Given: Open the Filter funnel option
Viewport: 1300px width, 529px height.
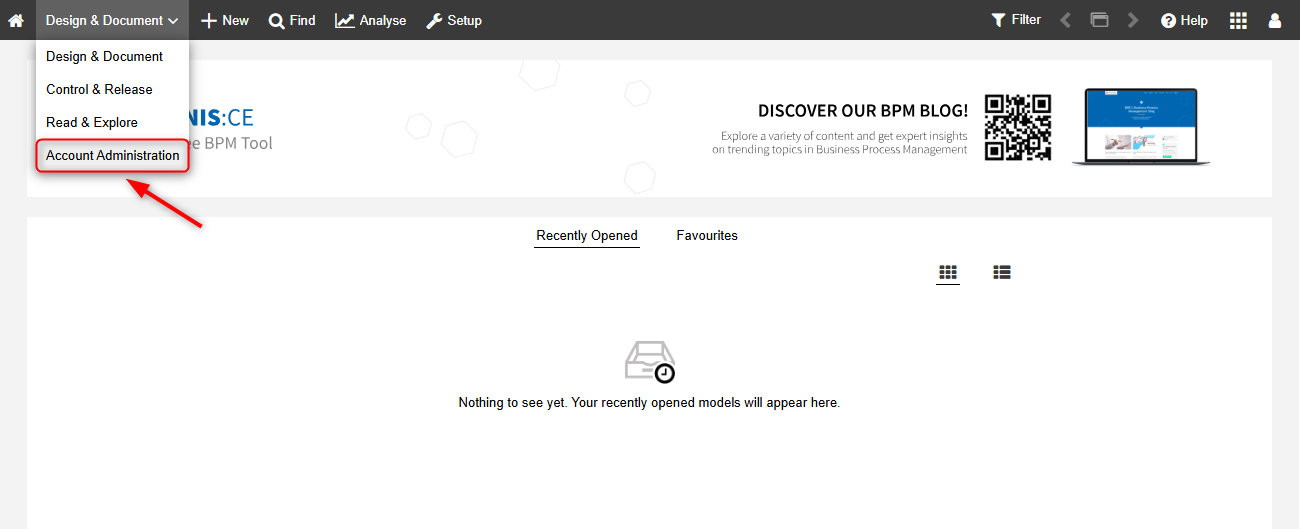Looking at the screenshot, I should [x=1016, y=20].
